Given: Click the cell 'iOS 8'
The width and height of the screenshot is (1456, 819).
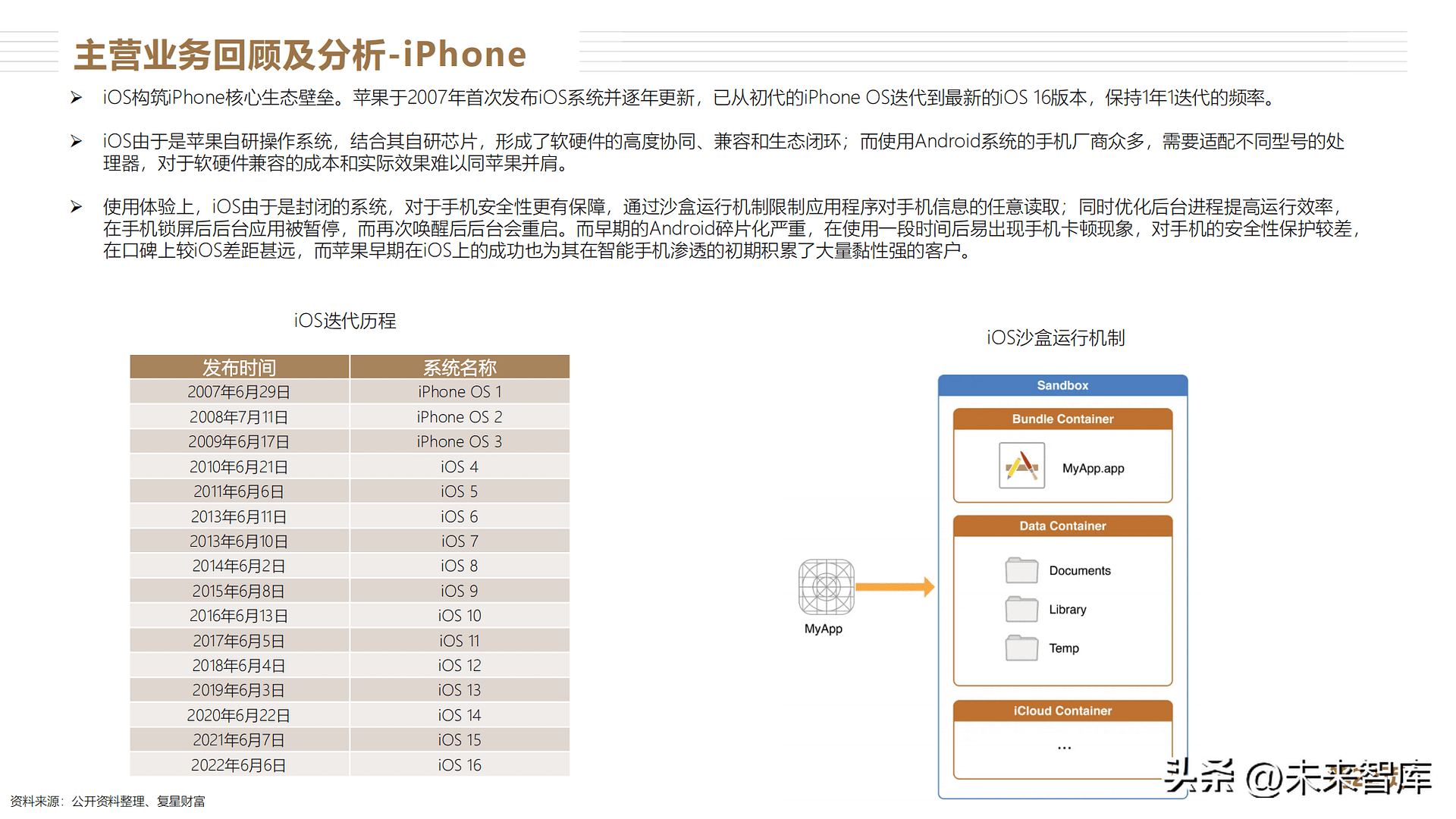Looking at the screenshot, I should [460, 566].
